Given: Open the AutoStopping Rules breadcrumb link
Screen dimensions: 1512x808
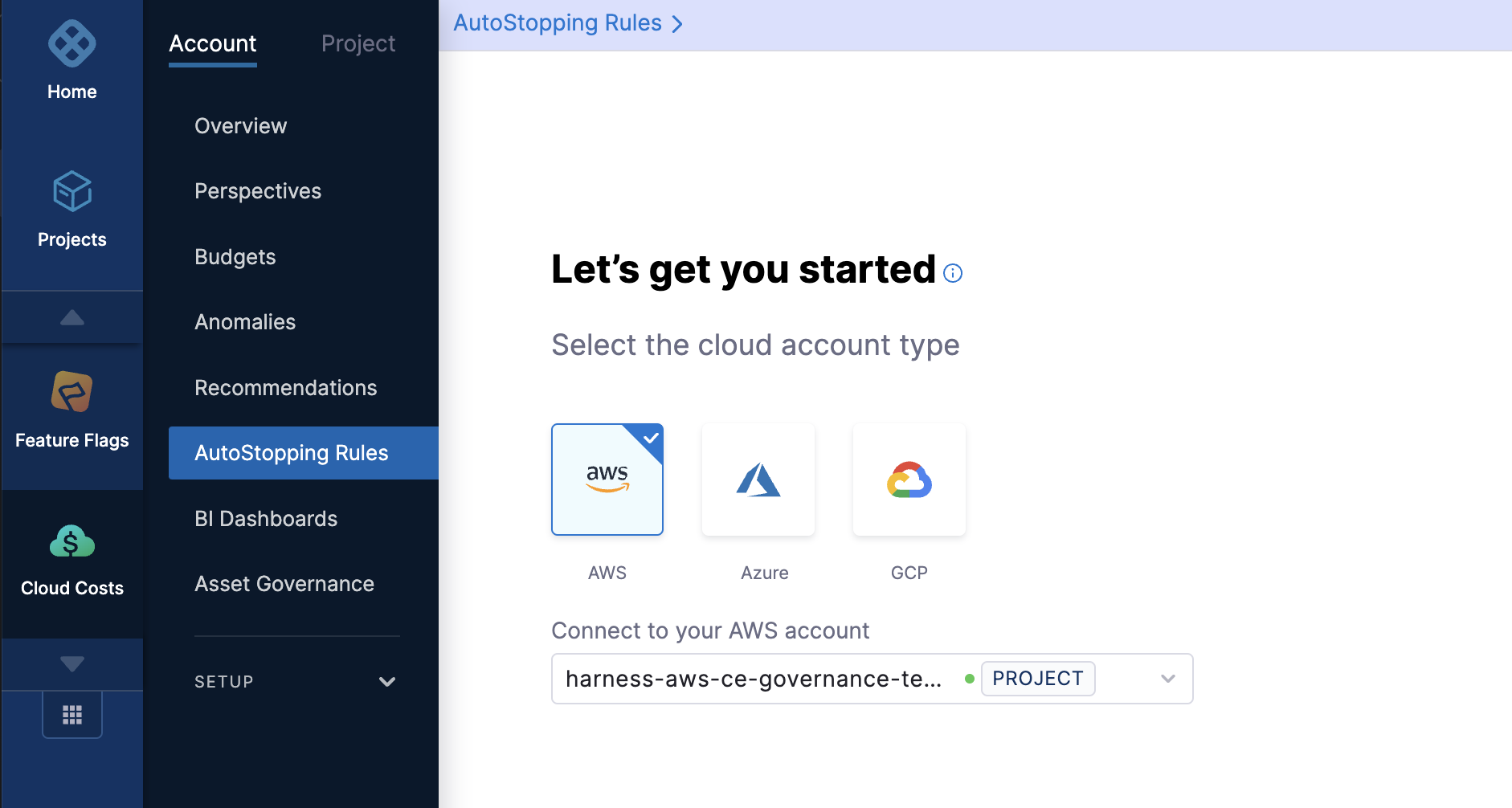Looking at the screenshot, I should (x=558, y=23).
